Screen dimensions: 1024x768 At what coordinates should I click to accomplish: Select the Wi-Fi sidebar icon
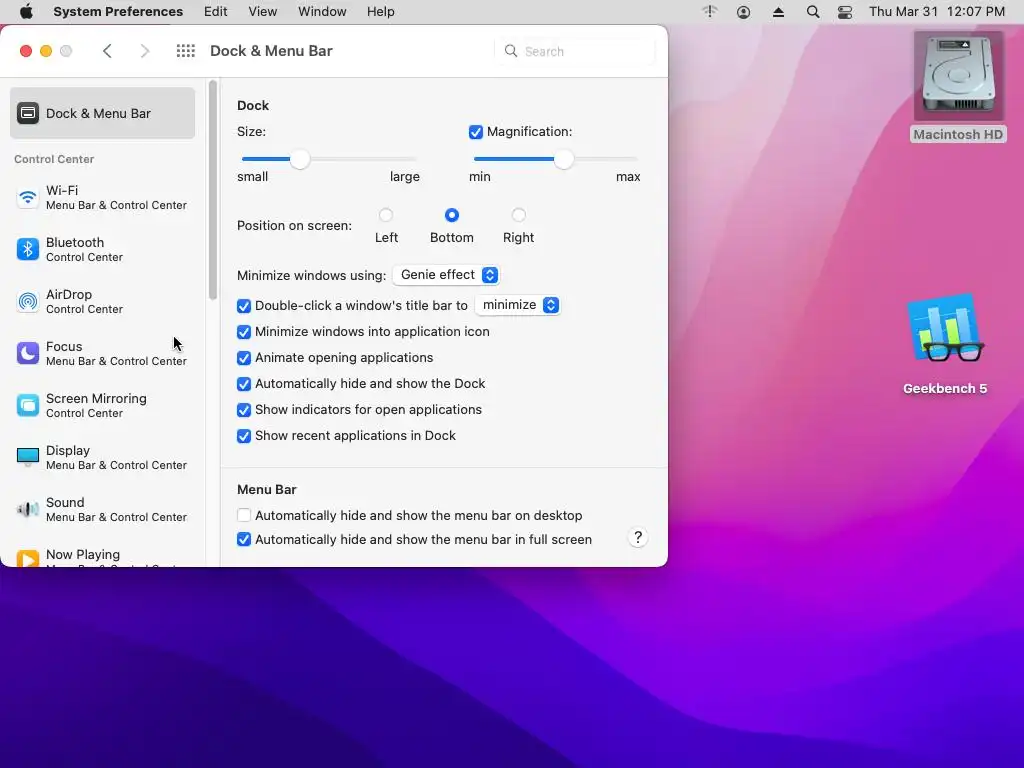(27, 197)
